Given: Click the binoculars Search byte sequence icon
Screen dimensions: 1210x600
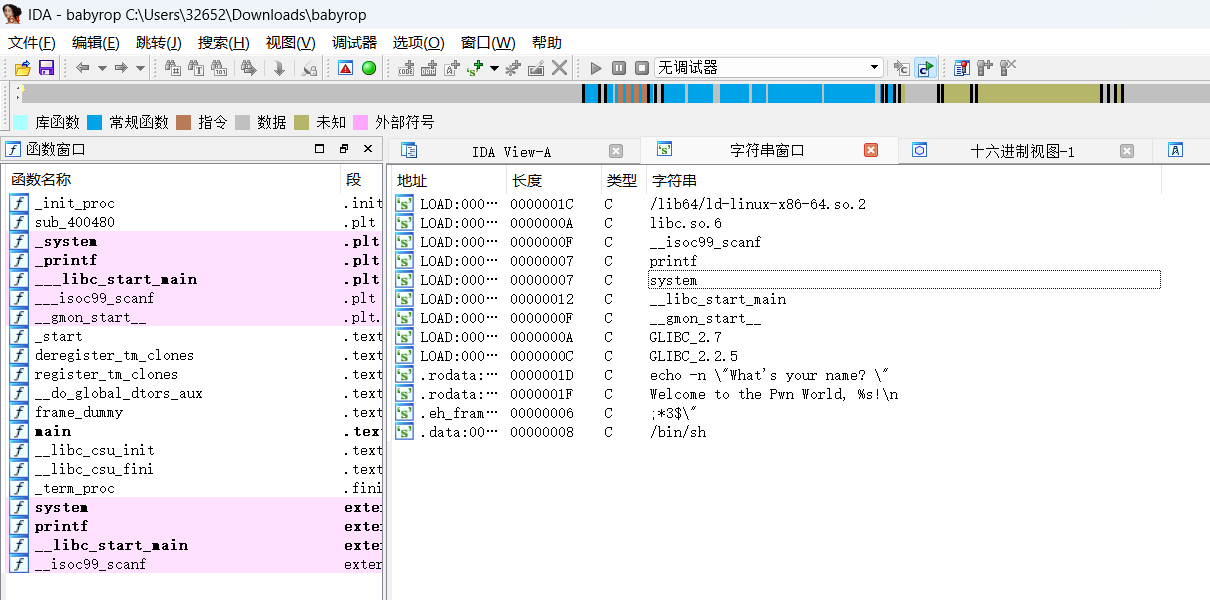Looking at the screenshot, I should pos(221,68).
